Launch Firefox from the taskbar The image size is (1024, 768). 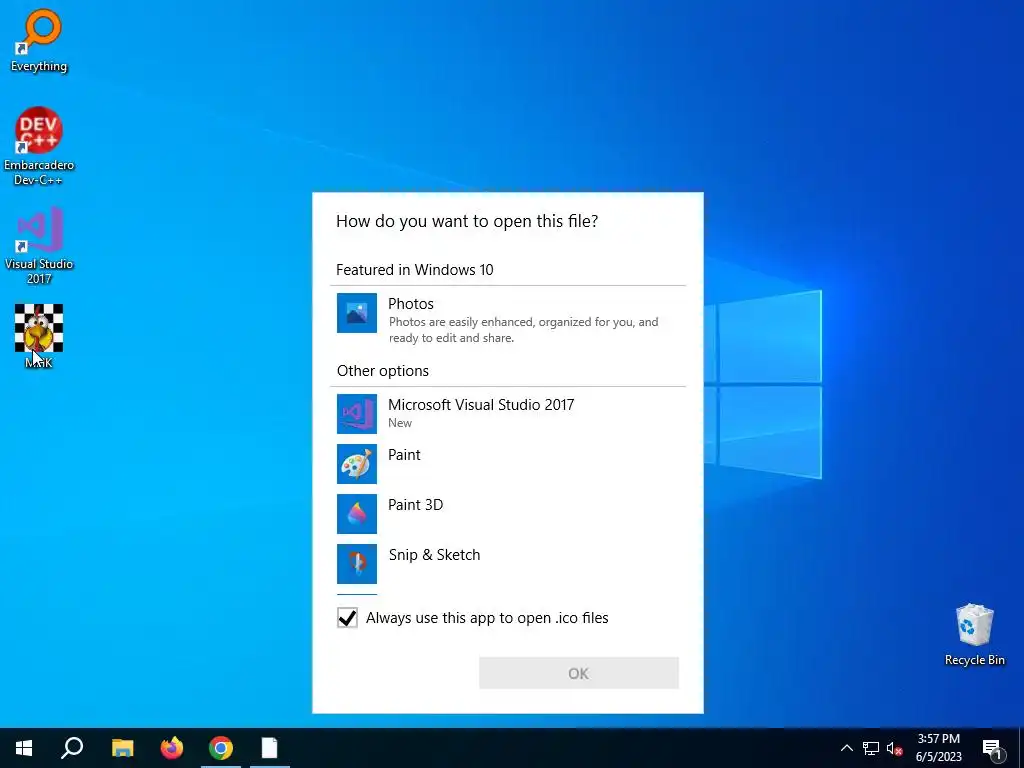pyautogui.click(x=172, y=748)
